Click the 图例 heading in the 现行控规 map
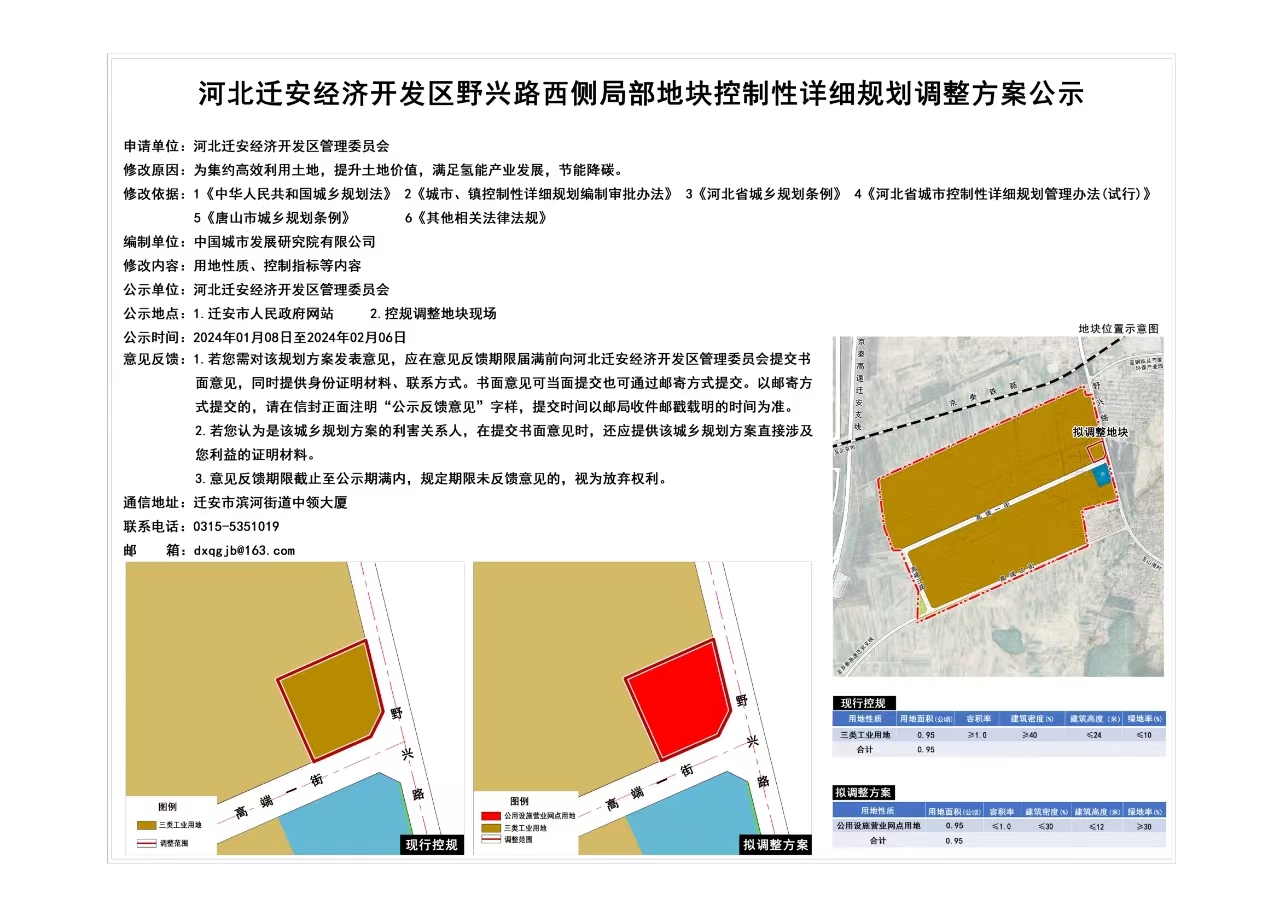The height and width of the screenshot is (905, 1280). pos(167,807)
